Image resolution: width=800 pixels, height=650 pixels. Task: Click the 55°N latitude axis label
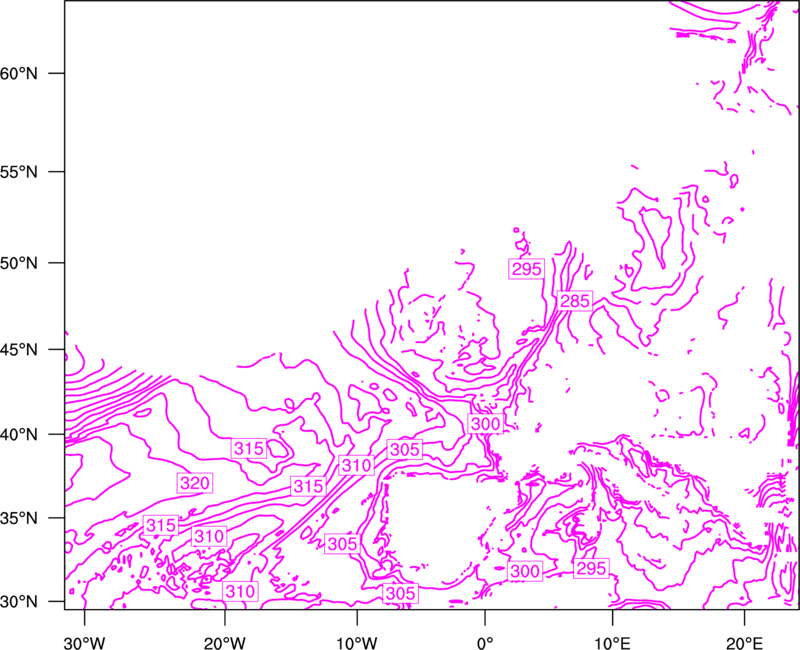click(x=19, y=172)
